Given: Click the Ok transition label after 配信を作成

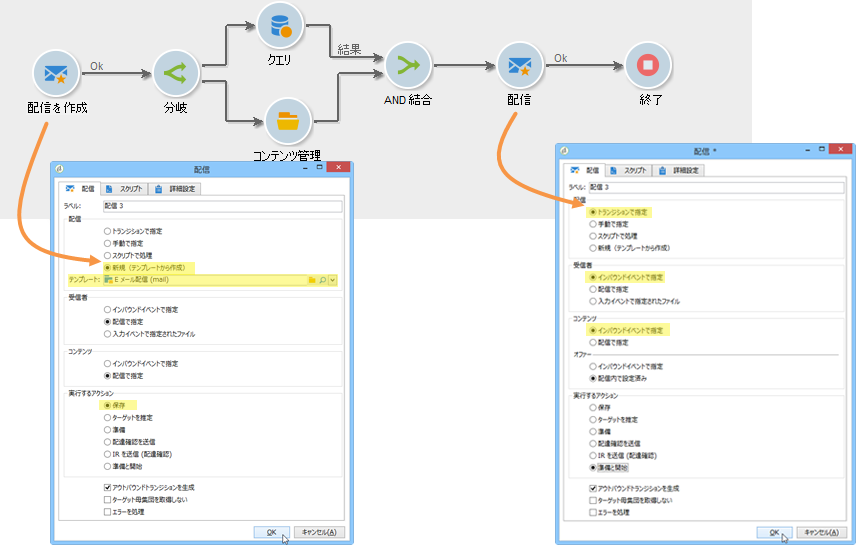Looking at the screenshot, I should (x=97, y=66).
